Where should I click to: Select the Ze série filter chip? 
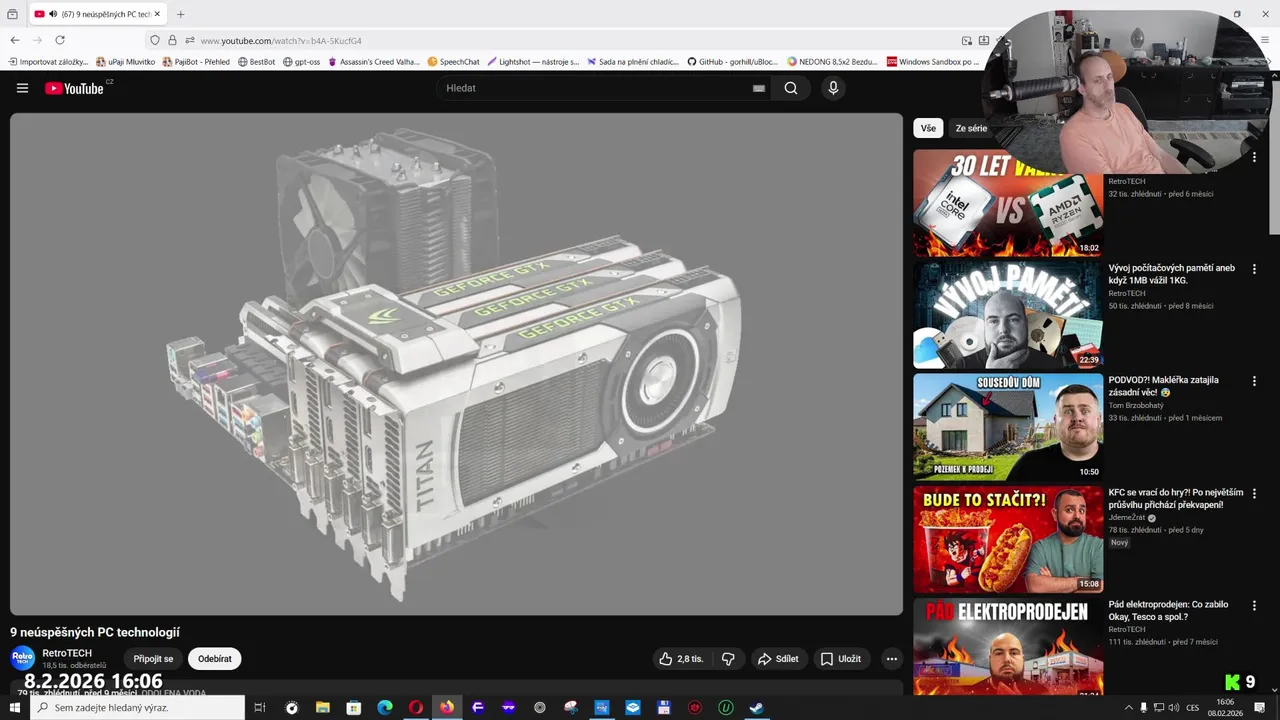(971, 128)
